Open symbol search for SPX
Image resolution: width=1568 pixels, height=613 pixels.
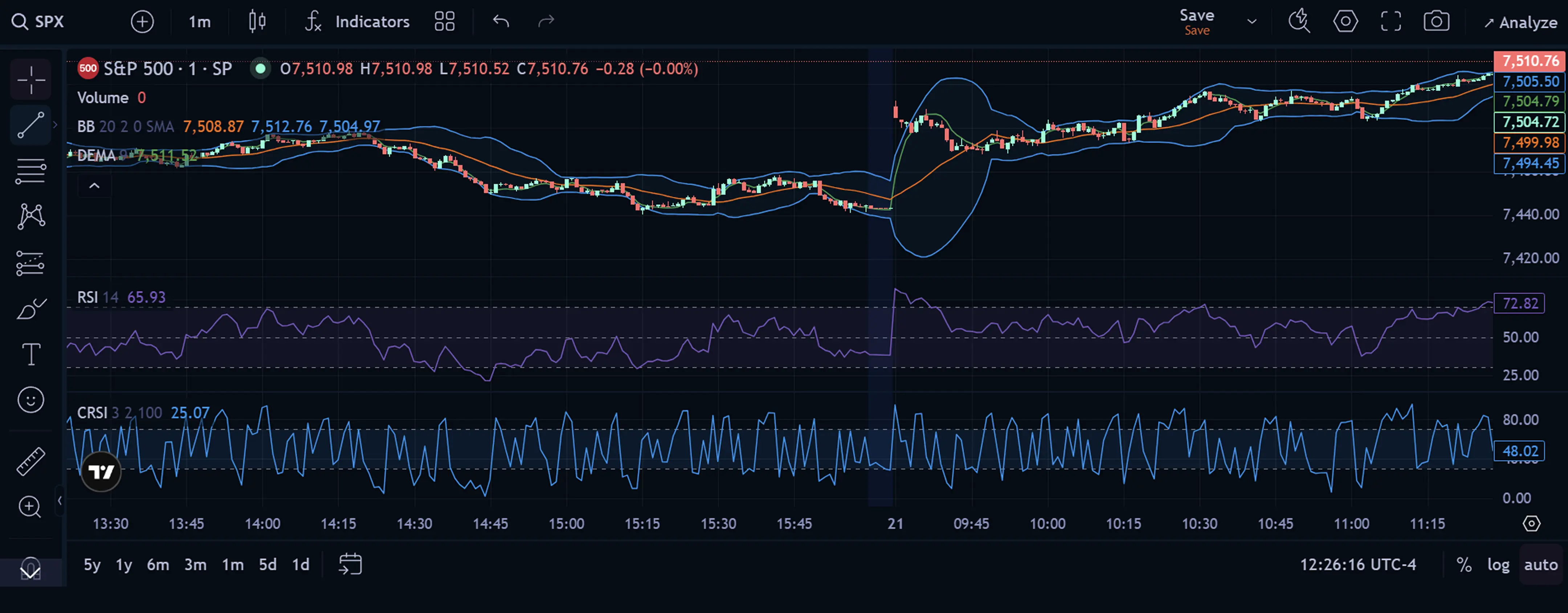pos(38,22)
